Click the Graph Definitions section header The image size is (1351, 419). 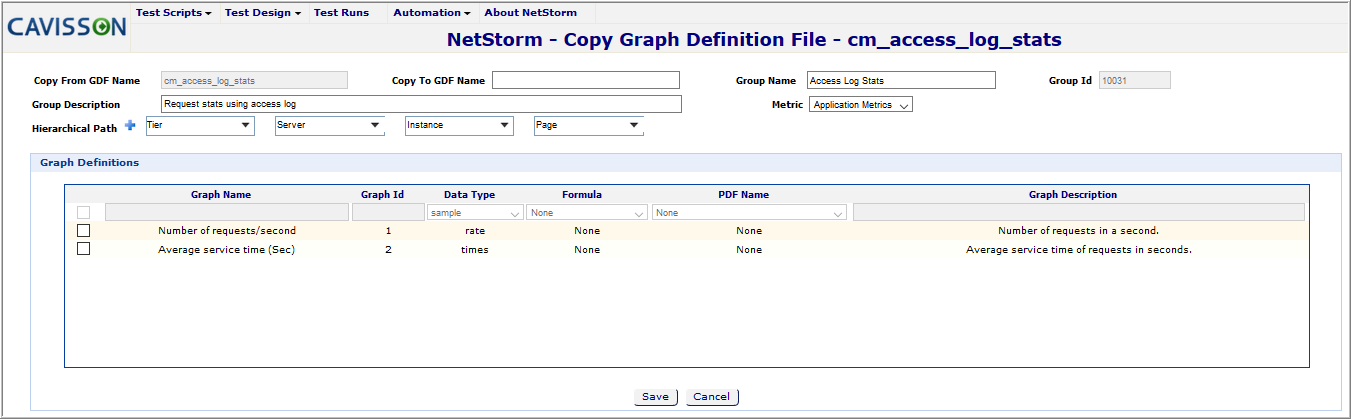click(x=89, y=162)
